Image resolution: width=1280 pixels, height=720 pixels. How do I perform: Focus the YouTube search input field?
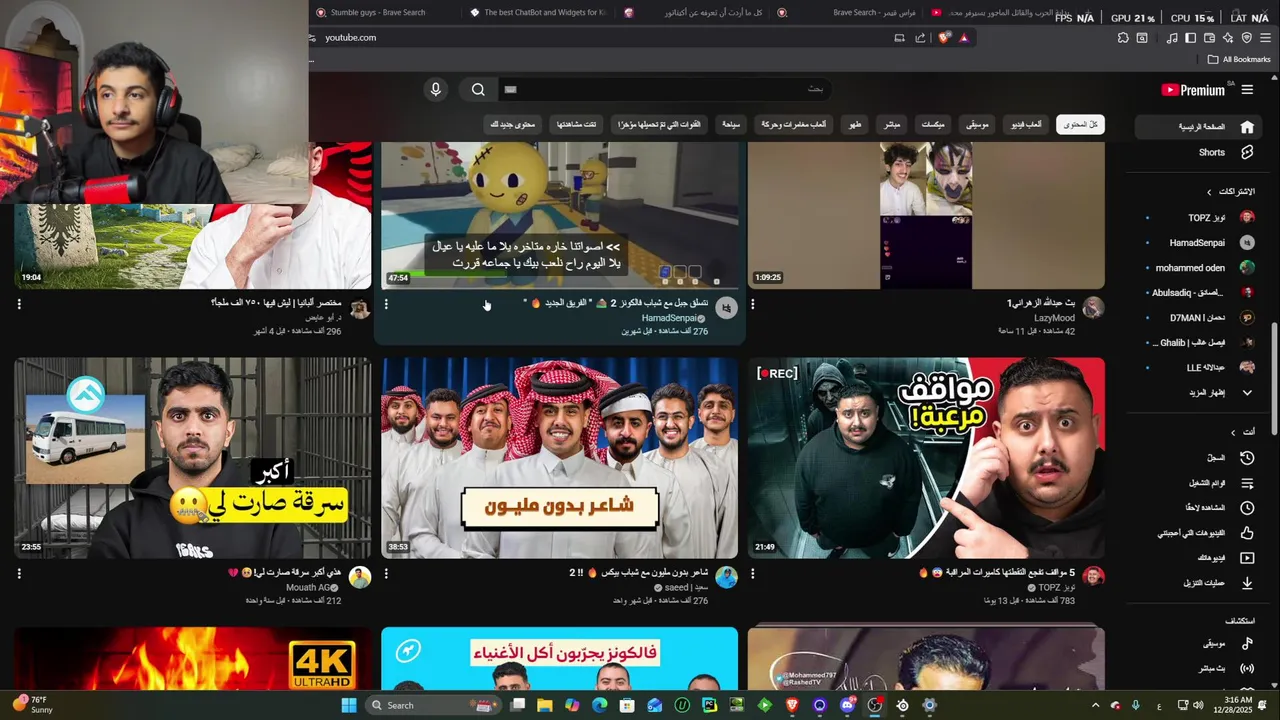(665, 89)
